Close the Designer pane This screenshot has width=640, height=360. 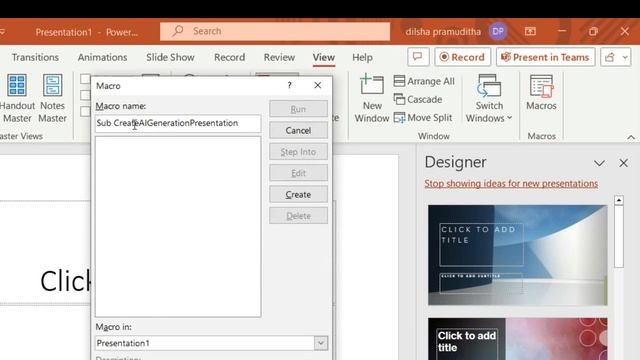pos(623,163)
